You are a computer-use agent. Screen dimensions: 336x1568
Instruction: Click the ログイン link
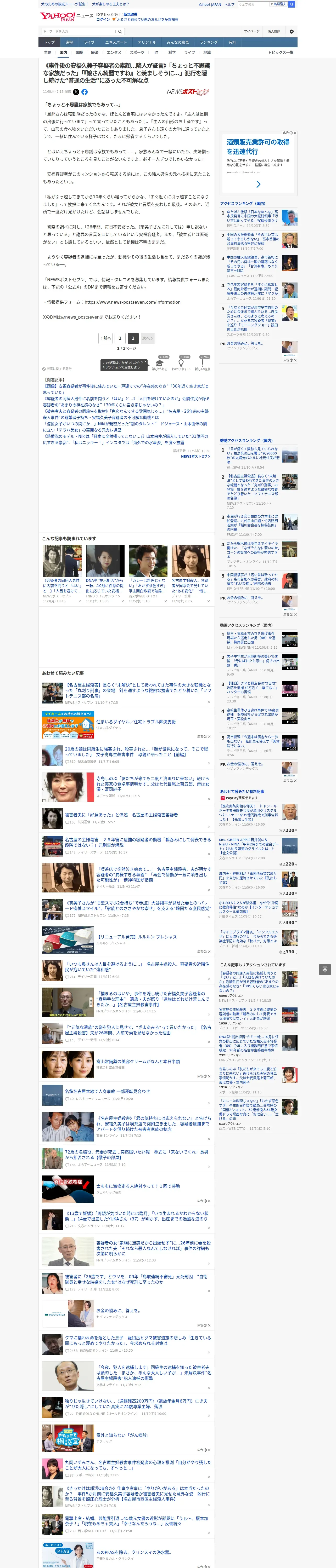[103, 20]
